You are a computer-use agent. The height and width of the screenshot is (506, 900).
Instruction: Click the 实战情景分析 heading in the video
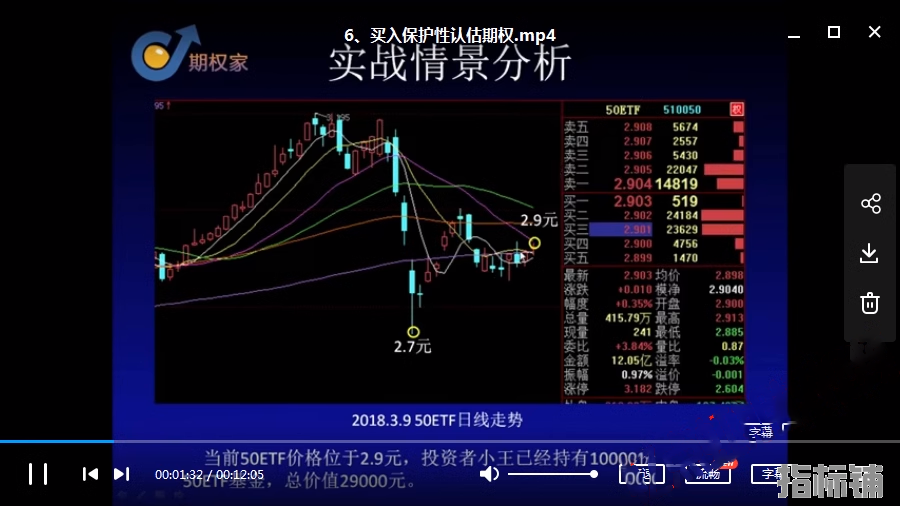(450, 64)
